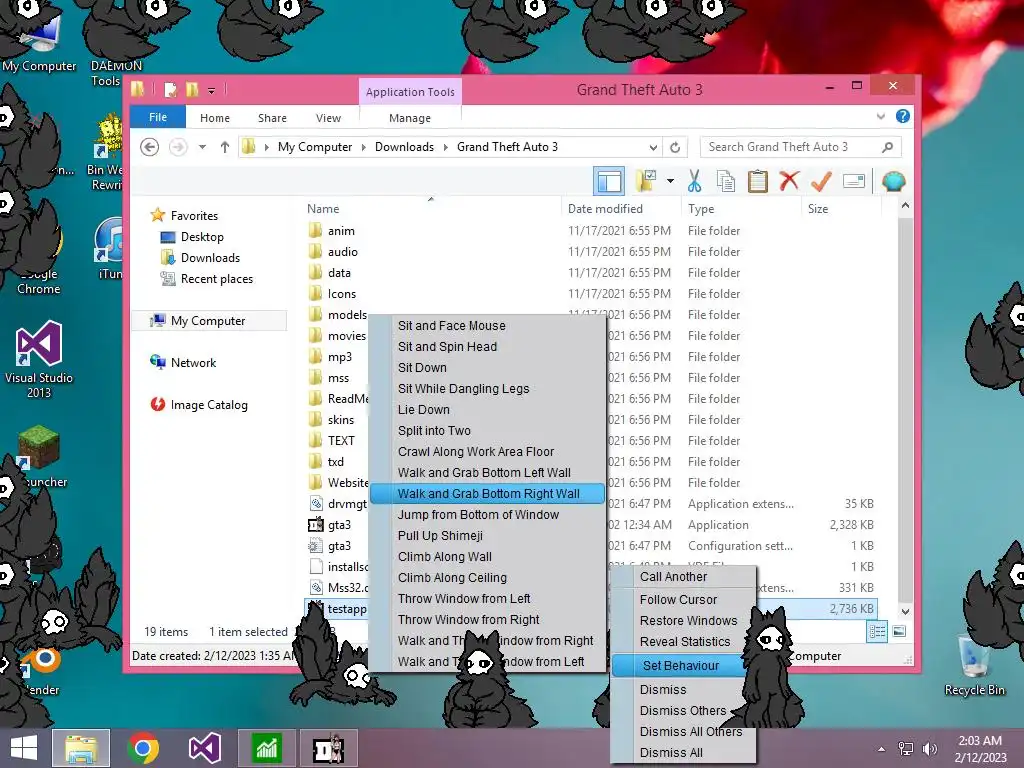The width and height of the screenshot is (1024, 768).
Task: Select My Computer in navigation pane
Action: [208, 321]
